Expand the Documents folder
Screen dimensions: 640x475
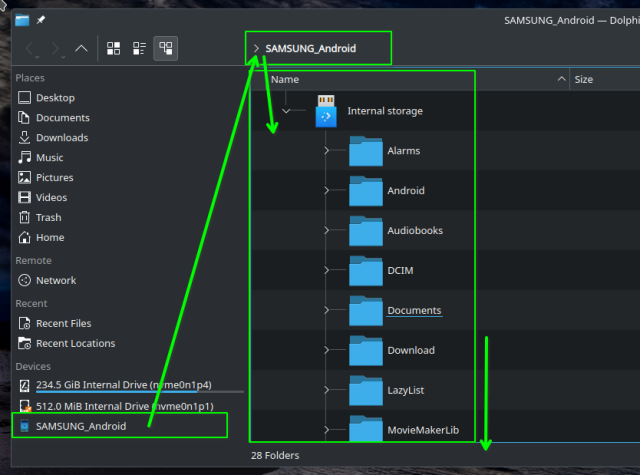point(326,311)
